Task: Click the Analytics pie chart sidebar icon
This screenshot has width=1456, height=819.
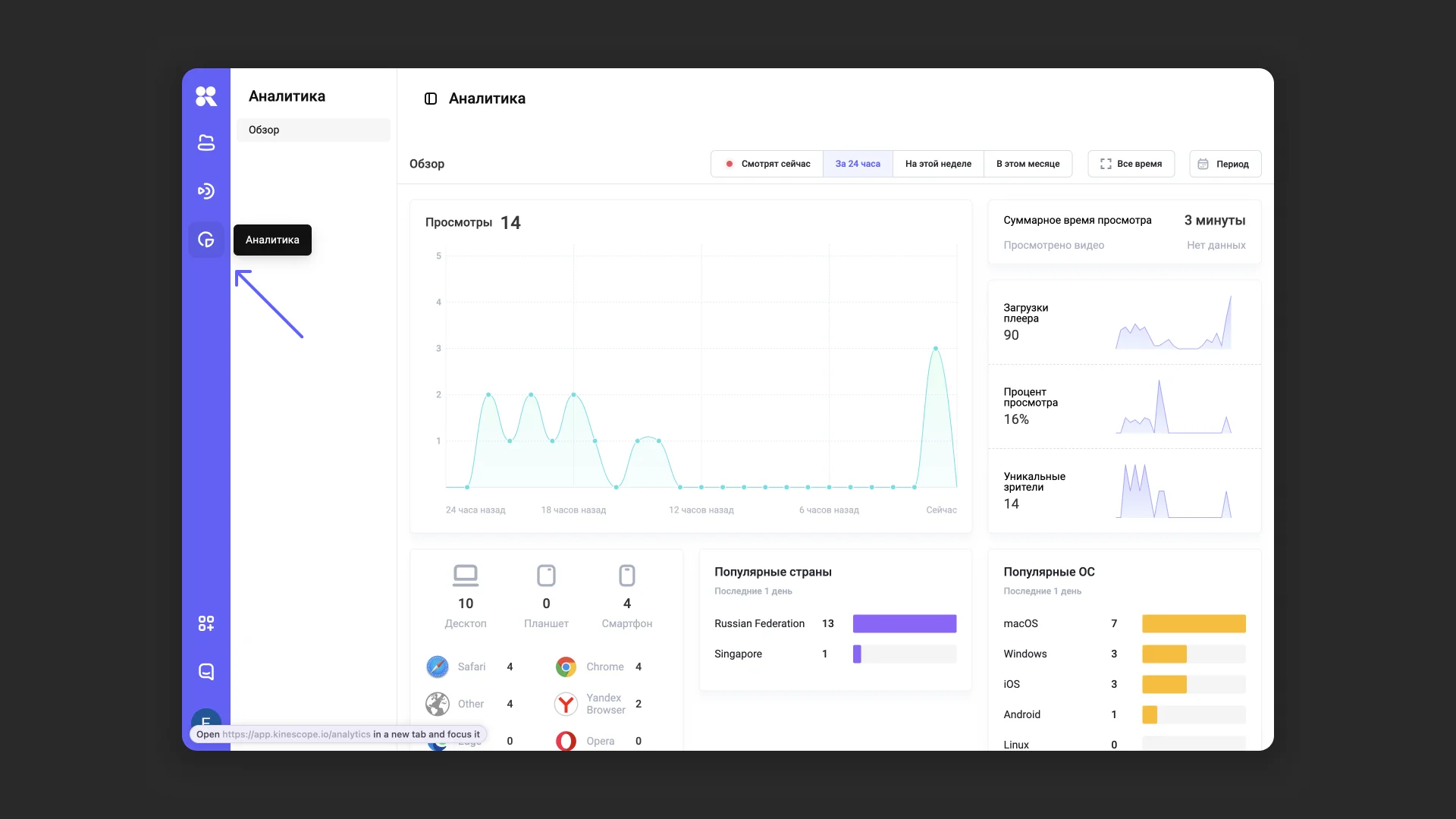Action: [x=206, y=240]
